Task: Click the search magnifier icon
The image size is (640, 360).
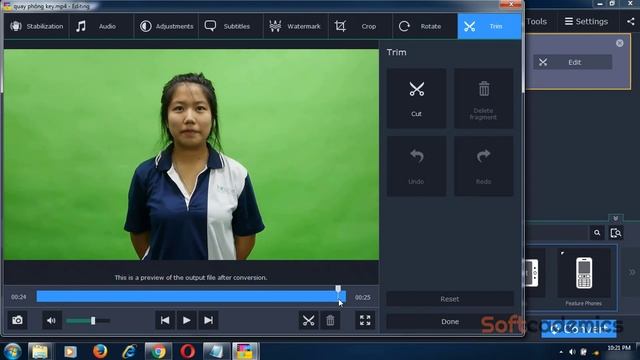Action: (597, 233)
